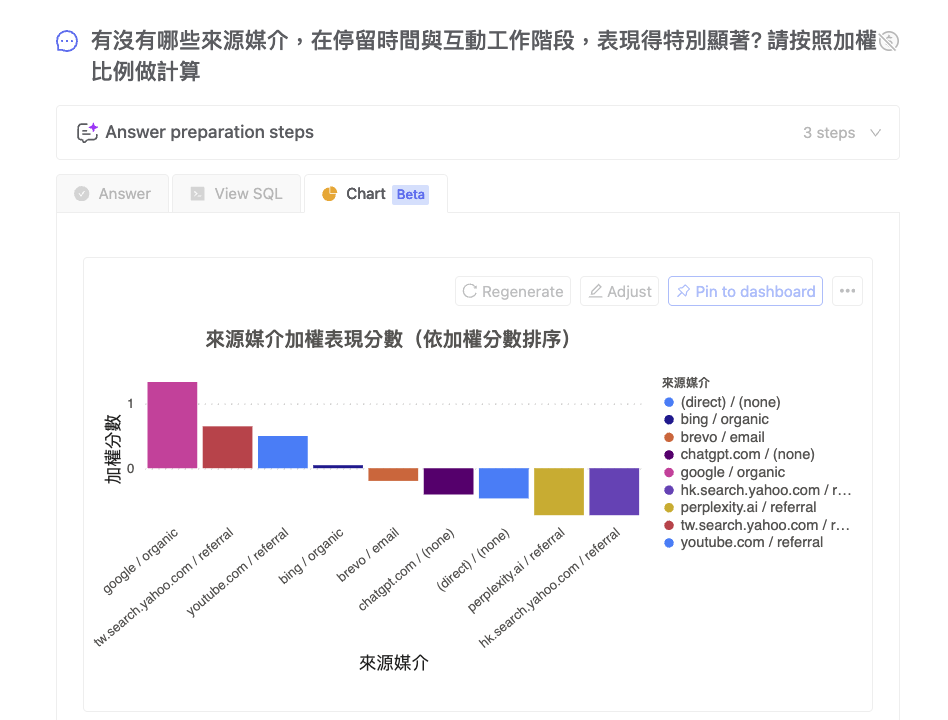Click the crossed-out icon at question's right end
Image resolution: width=948 pixels, height=720 pixels.
(x=888, y=41)
